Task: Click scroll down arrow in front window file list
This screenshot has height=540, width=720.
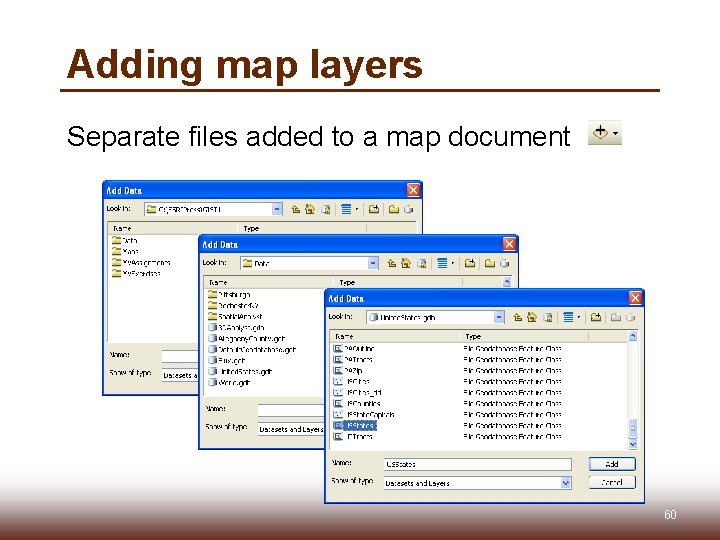Action: click(x=633, y=444)
